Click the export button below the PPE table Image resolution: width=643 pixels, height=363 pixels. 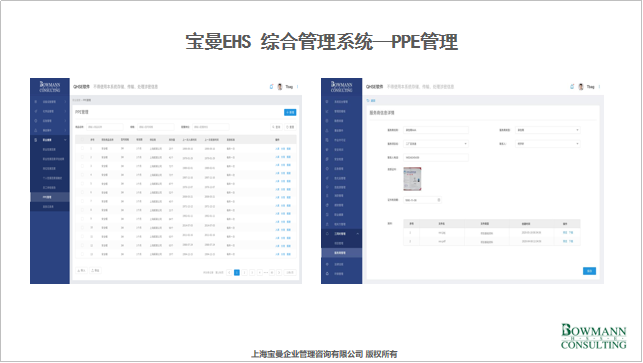95,271
